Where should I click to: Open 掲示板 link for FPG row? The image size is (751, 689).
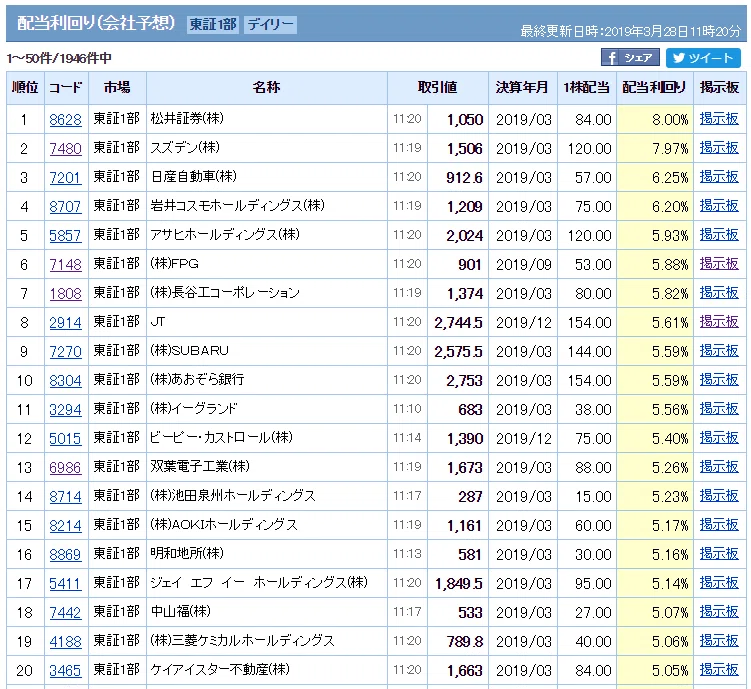coord(719,264)
